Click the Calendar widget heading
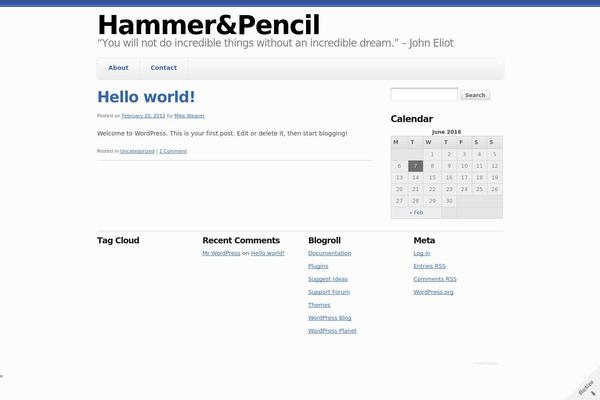This screenshot has width=600, height=400. coord(412,119)
